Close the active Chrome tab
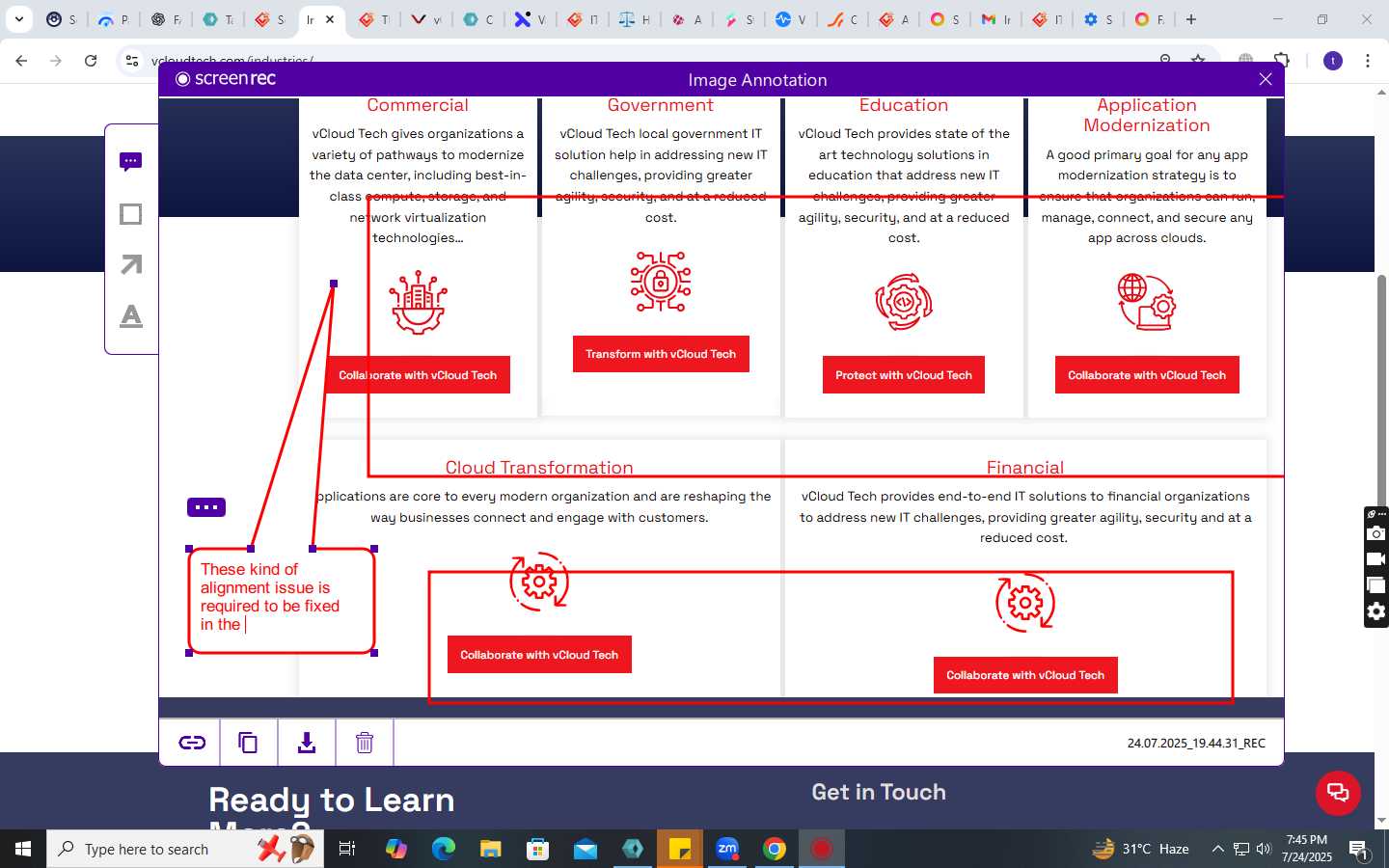Image resolution: width=1389 pixels, height=868 pixels. (330, 19)
